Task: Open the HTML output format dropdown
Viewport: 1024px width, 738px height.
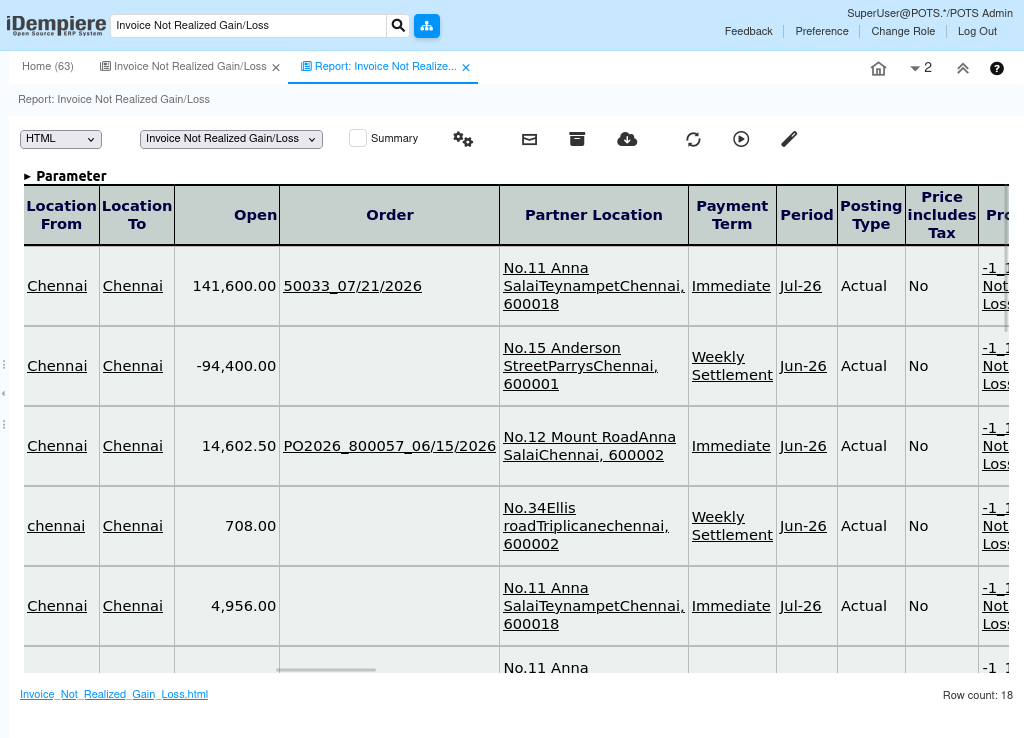Action: click(x=61, y=139)
